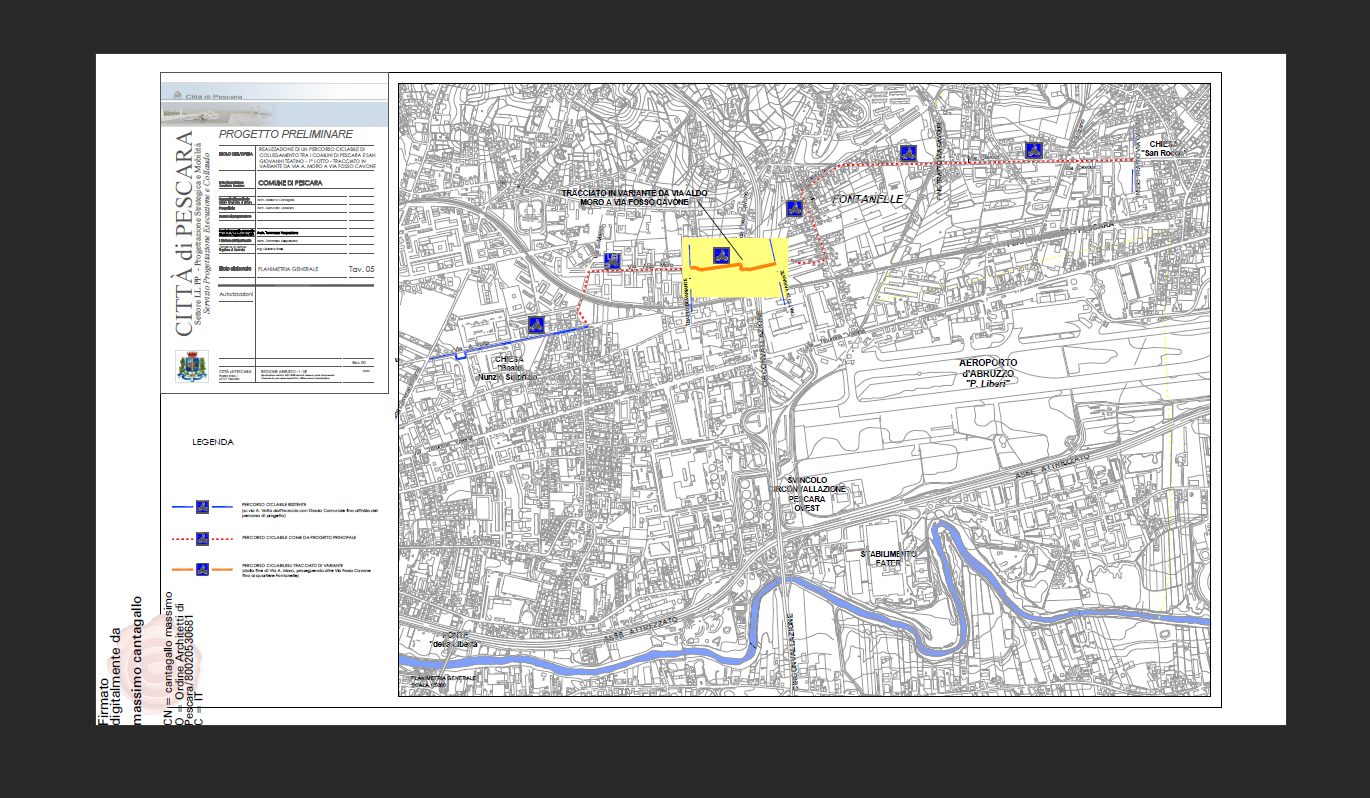This screenshot has width=1370, height=798.
Task: Click the cycle icon nearest the San Rocco church label
Action: 1034,150
